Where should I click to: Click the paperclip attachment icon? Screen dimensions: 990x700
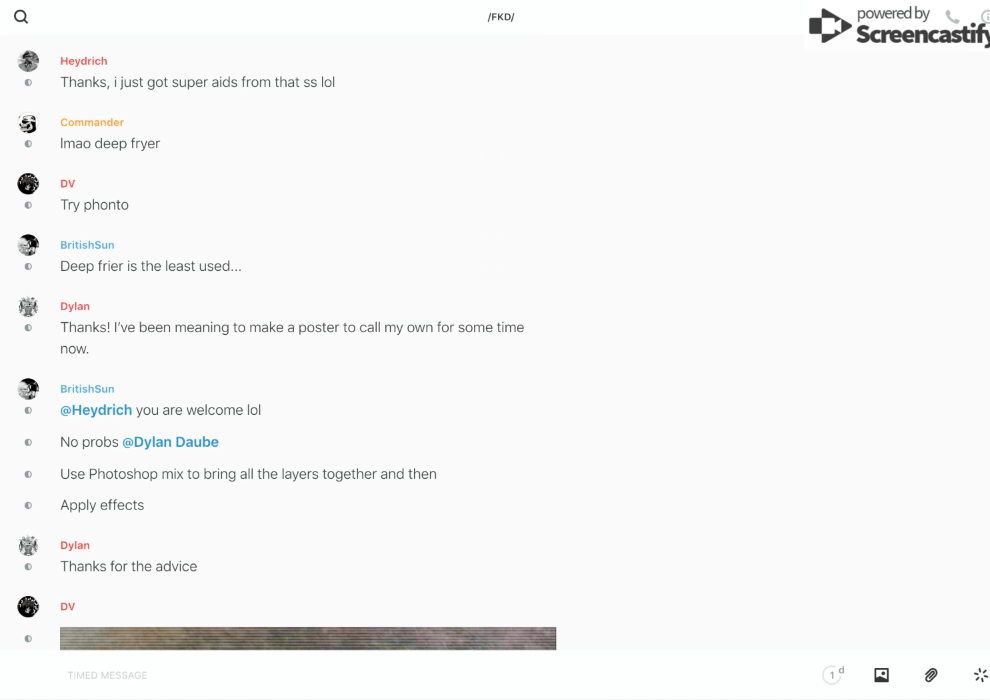pos(931,675)
